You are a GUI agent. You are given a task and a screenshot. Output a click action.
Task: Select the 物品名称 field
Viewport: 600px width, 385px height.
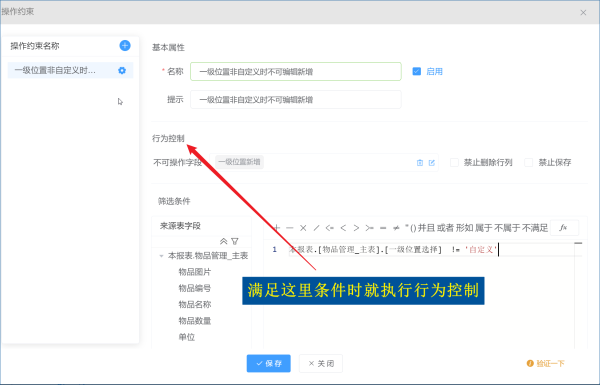coord(195,305)
